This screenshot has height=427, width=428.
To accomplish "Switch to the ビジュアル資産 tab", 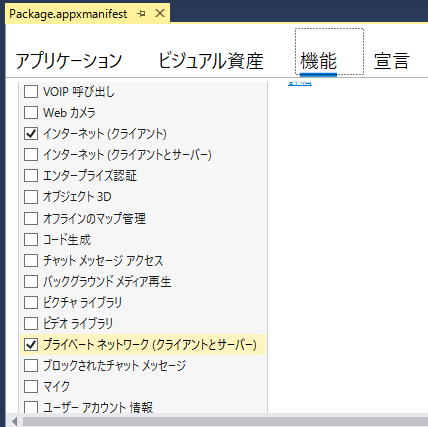I will coord(211,61).
